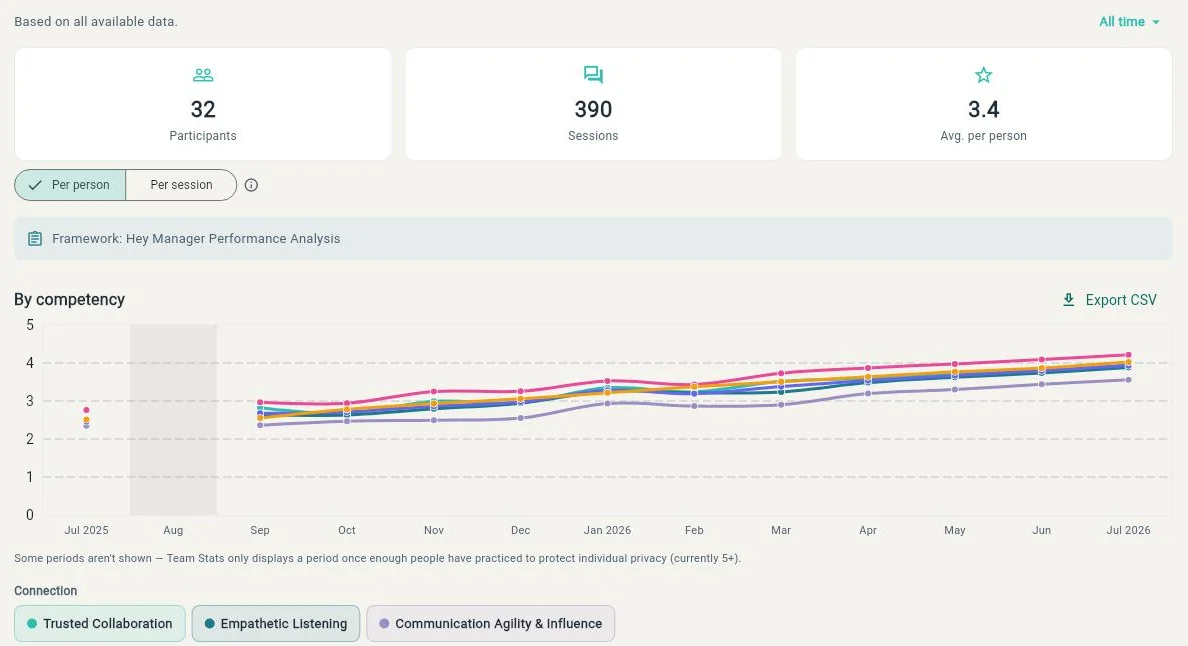Viewport: 1188px width, 646px height.
Task: Click the Export CSV button
Action: 1110,300
